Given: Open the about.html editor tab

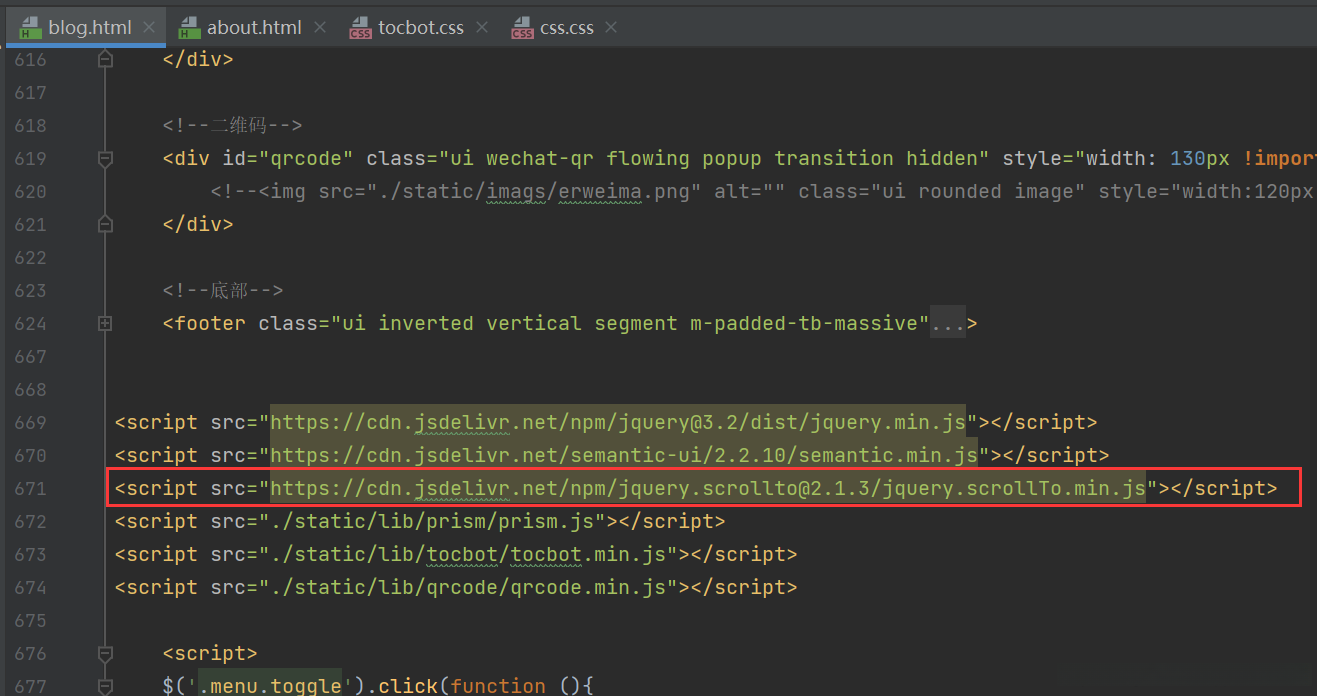Looking at the screenshot, I should pos(252,27).
